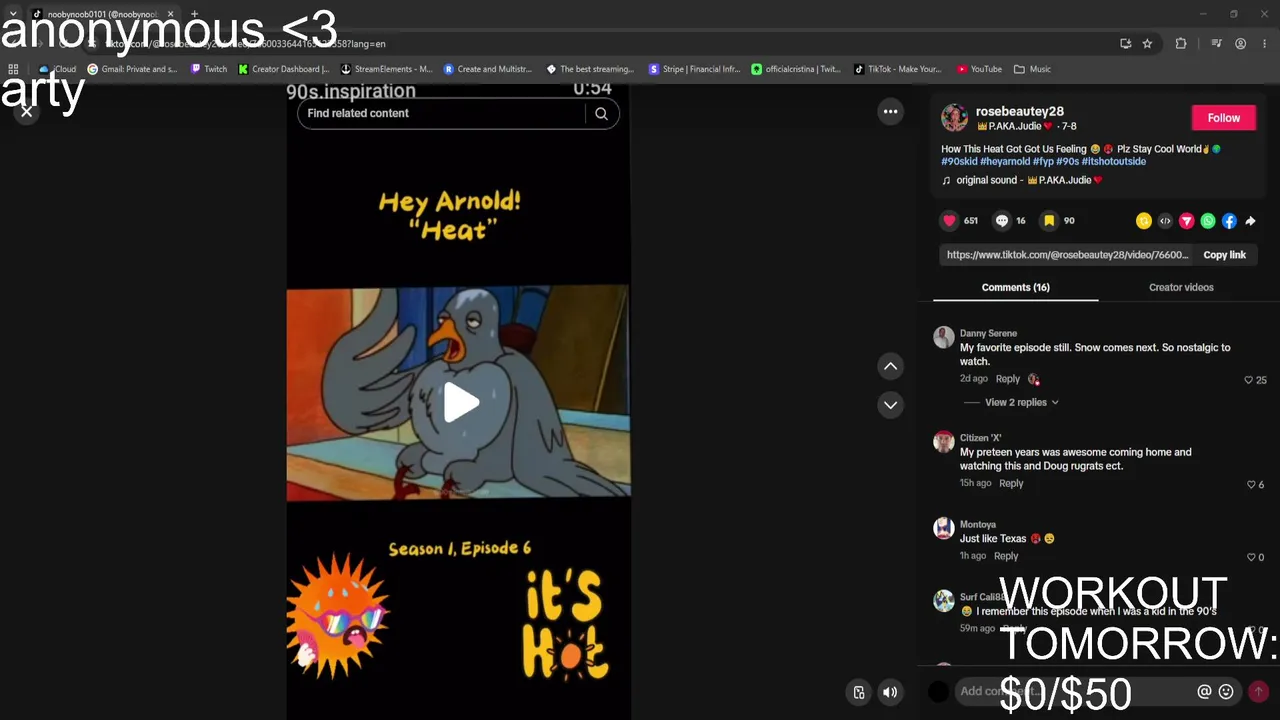Toggle auto-scroll icon beside the speaker

pyautogui.click(x=859, y=692)
